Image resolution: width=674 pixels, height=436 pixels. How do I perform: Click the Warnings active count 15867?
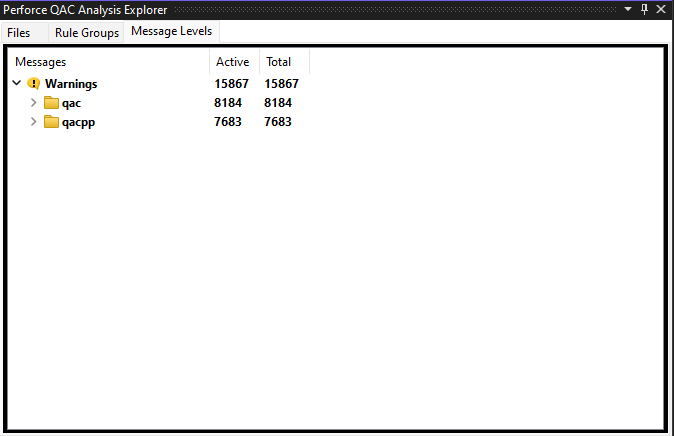click(x=231, y=84)
